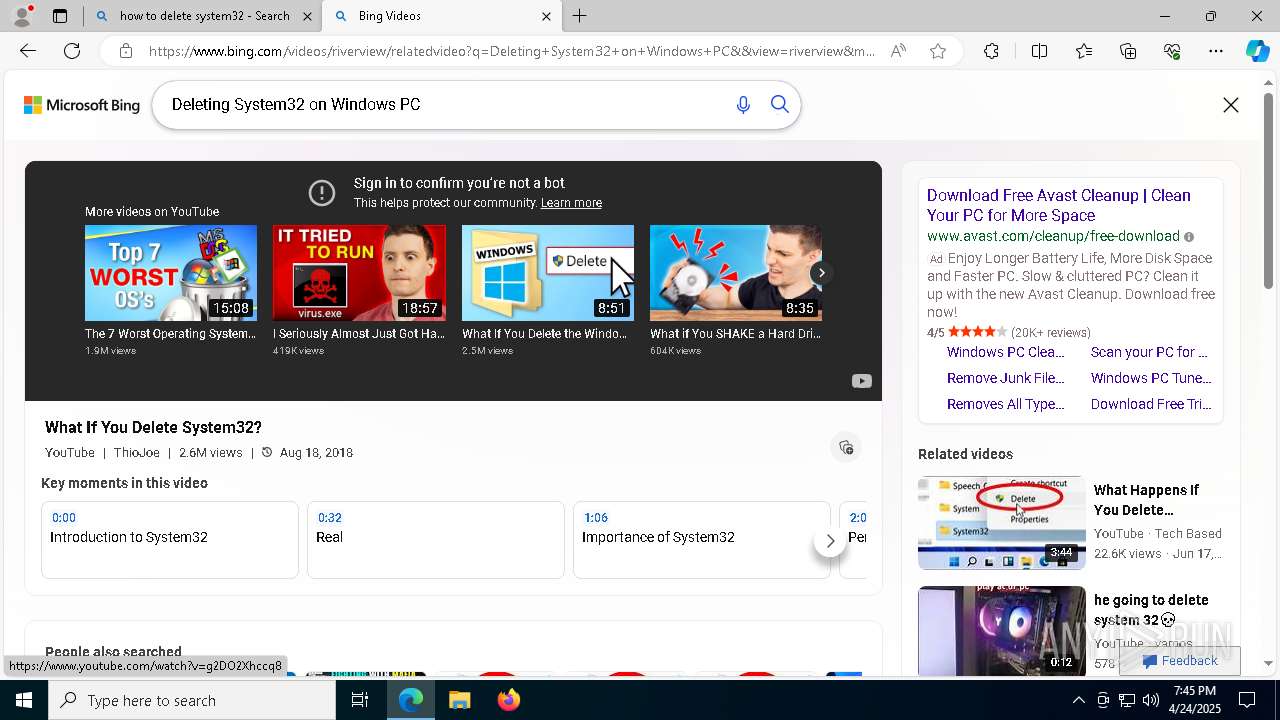1280x720 pixels.
Task: Adjust volume via taskbar speaker icon
Action: point(1151,700)
